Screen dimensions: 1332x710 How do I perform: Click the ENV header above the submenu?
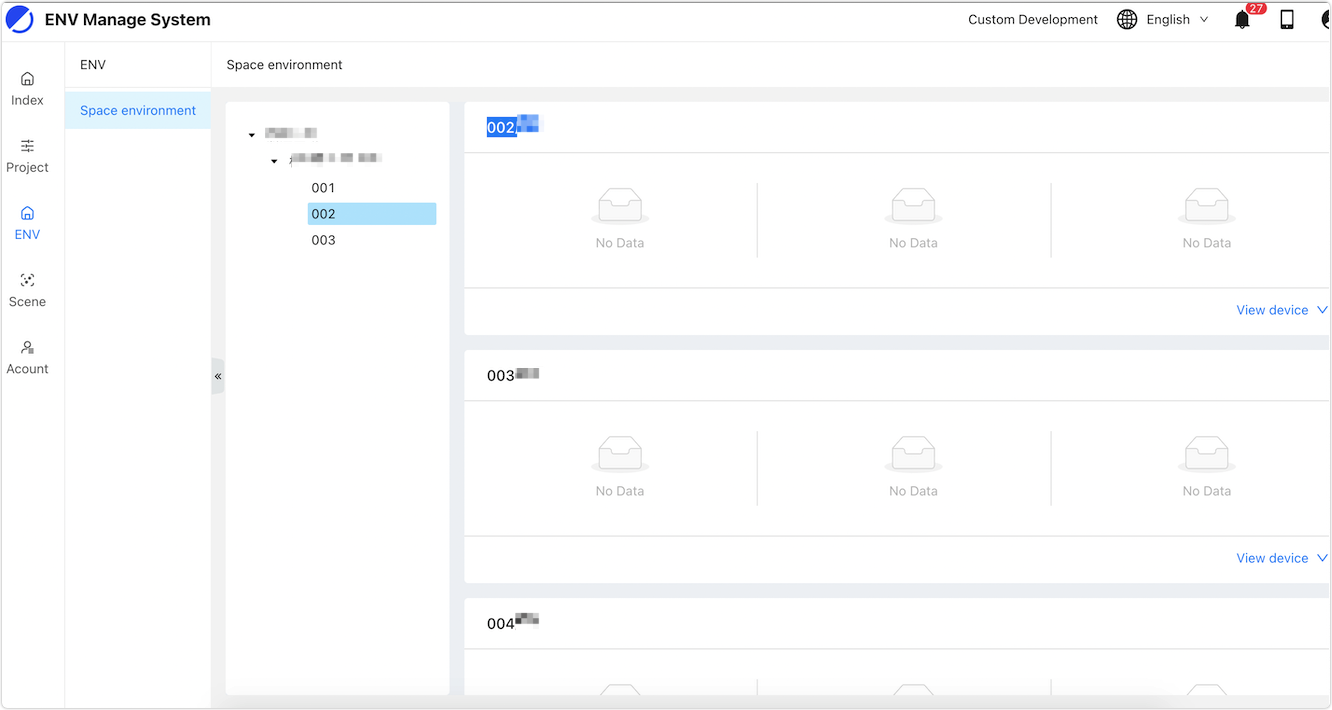coord(93,65)
